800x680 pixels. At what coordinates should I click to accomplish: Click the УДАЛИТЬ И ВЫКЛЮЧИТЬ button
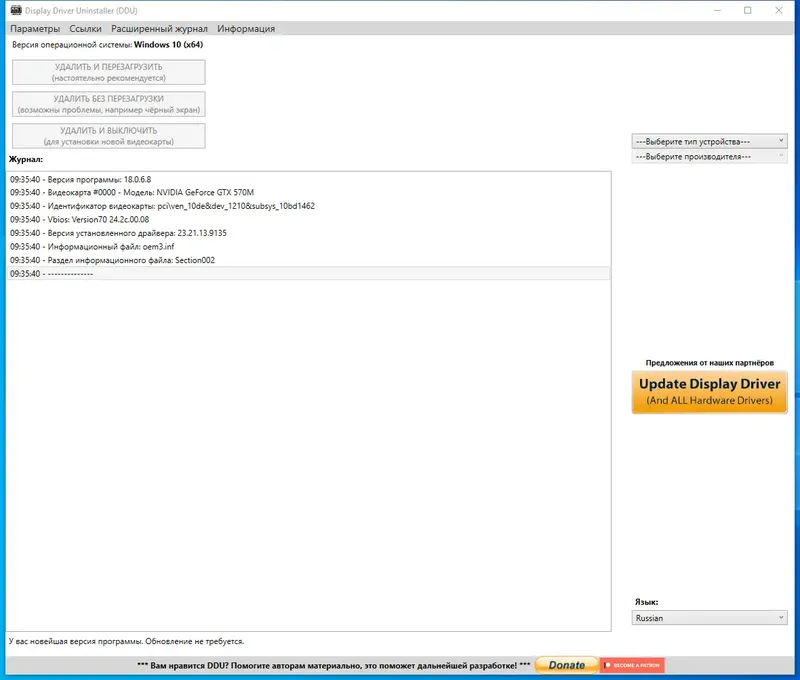[x=107, y=134]
